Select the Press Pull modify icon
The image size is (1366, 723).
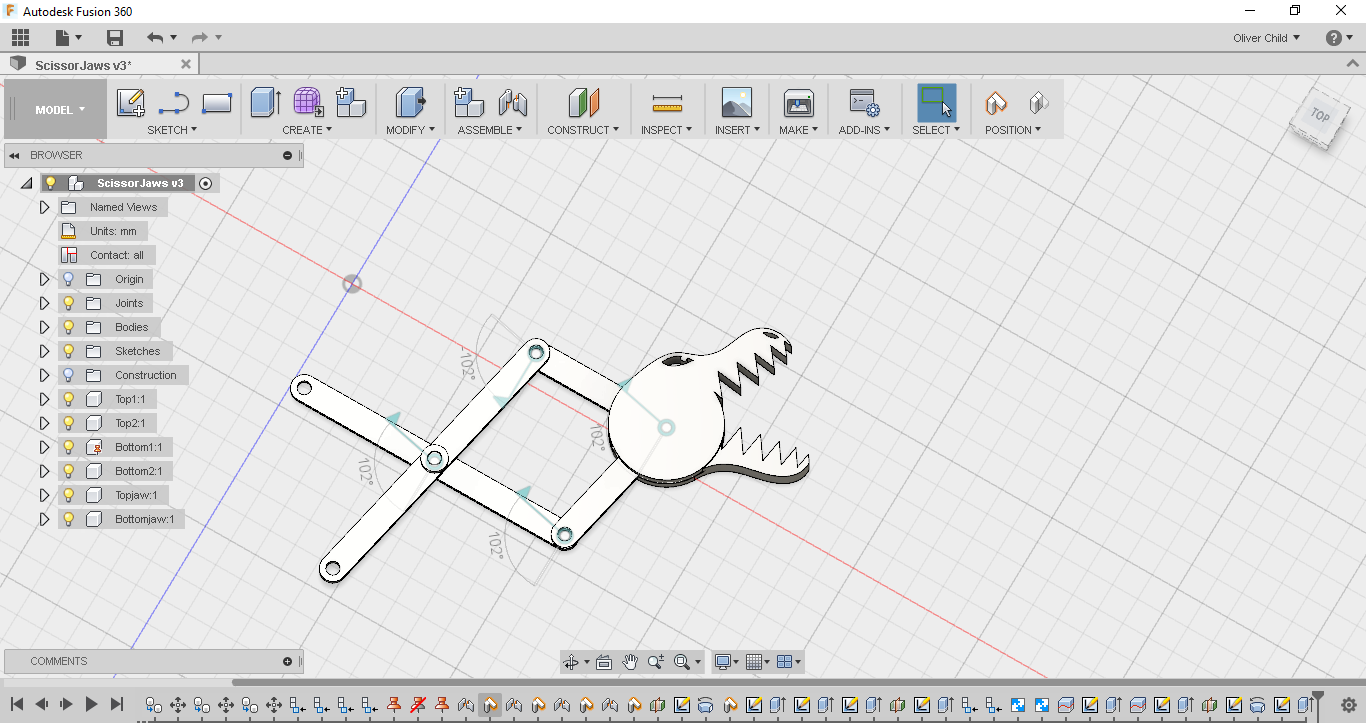(411, 102)
